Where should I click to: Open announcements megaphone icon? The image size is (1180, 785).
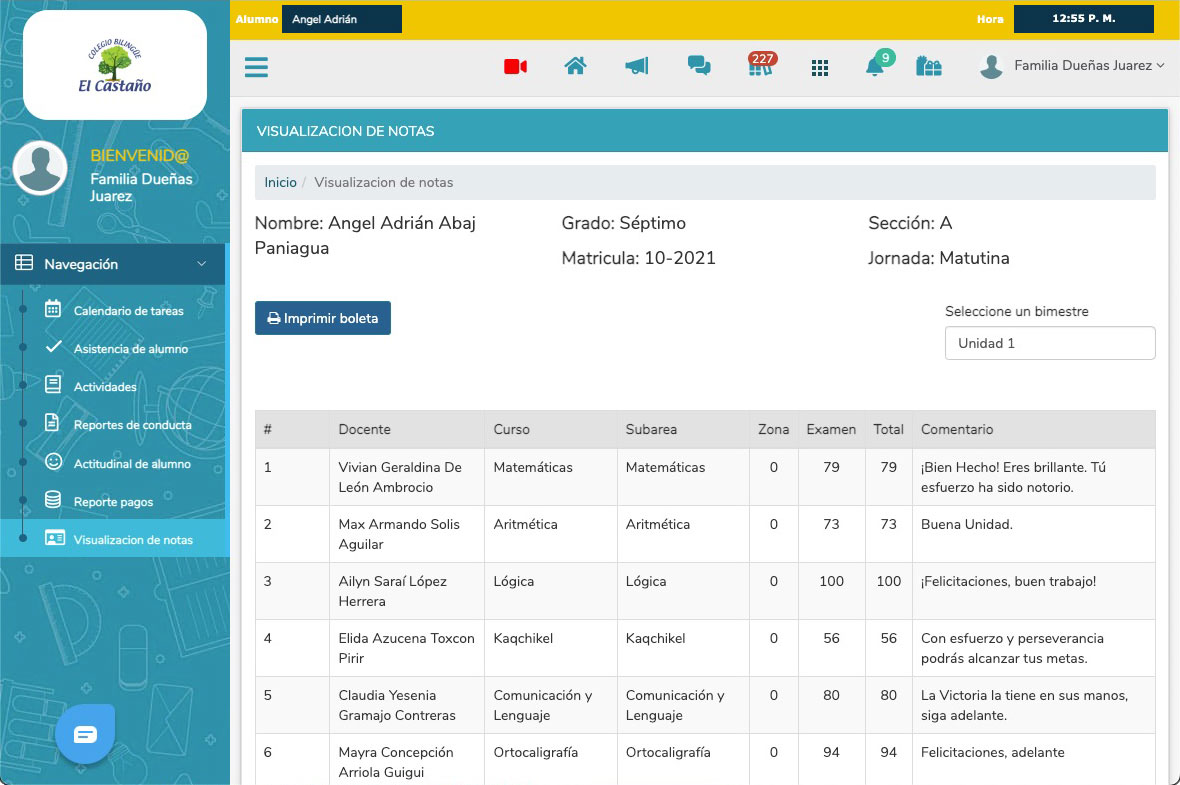click(x=637, y=66)
